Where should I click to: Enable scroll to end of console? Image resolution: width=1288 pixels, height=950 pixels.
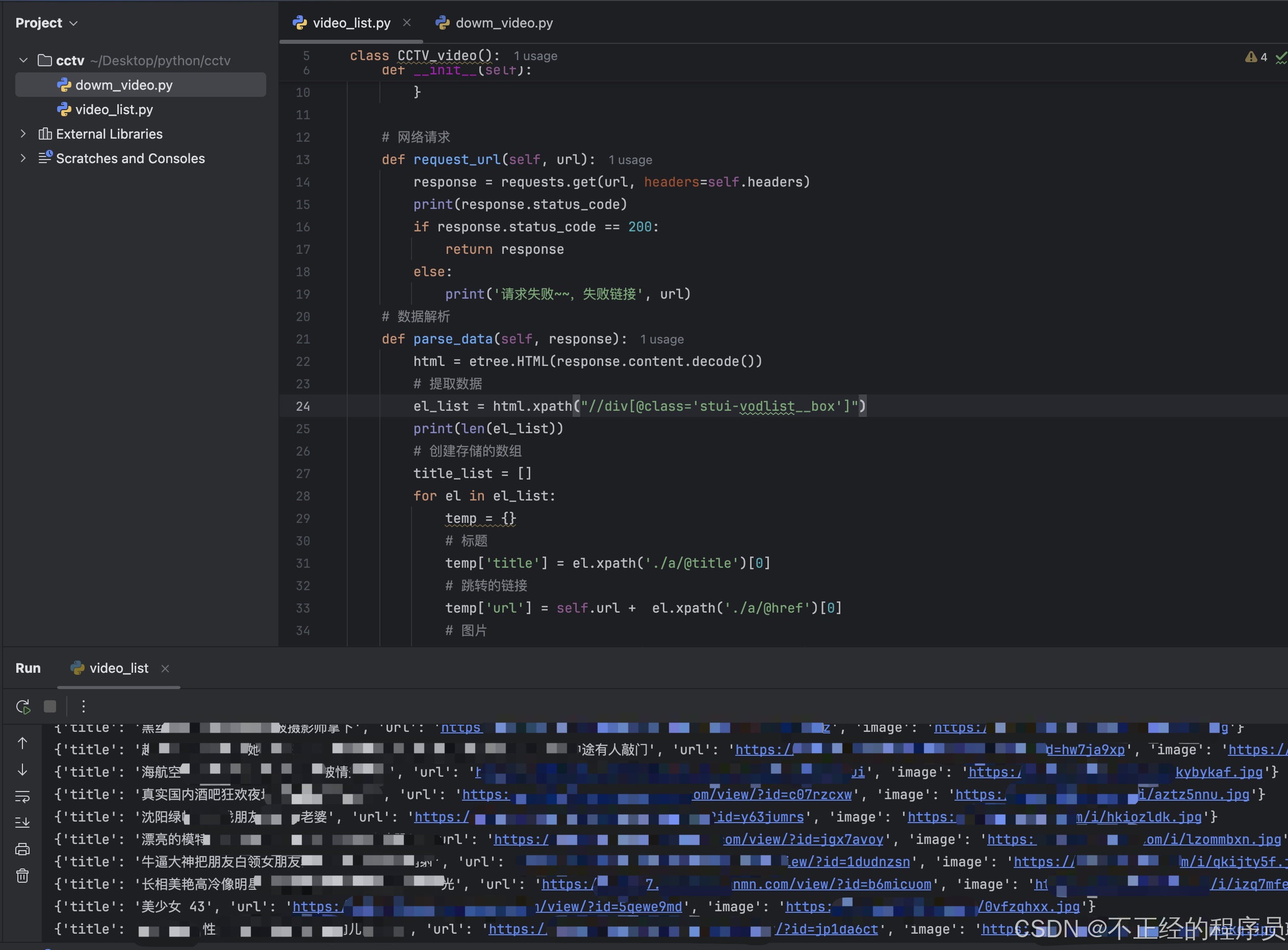(x=22, y=823)
